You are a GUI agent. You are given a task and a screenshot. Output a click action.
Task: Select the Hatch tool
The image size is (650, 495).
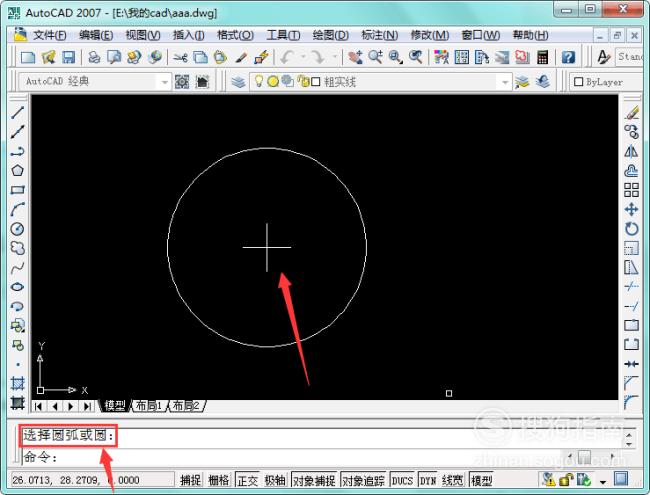coord(17,383)
